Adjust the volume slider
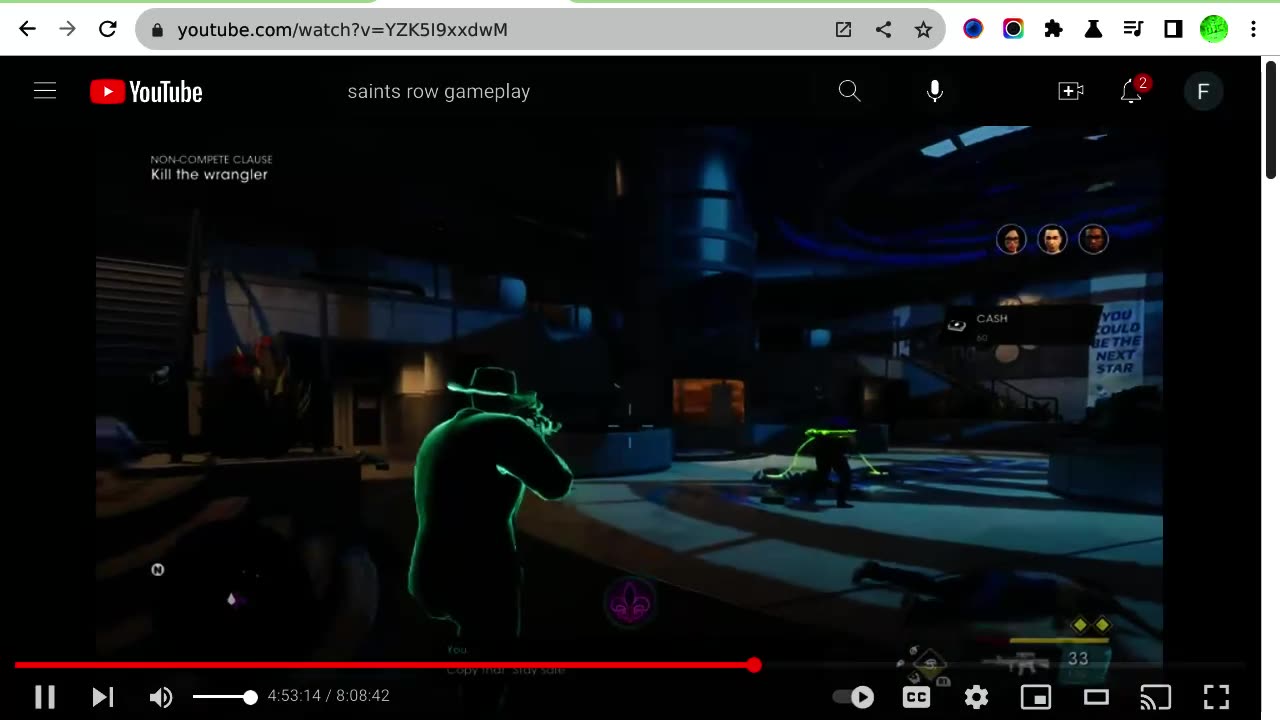This screenshot has width=1280, height=720. click(224, 697)
